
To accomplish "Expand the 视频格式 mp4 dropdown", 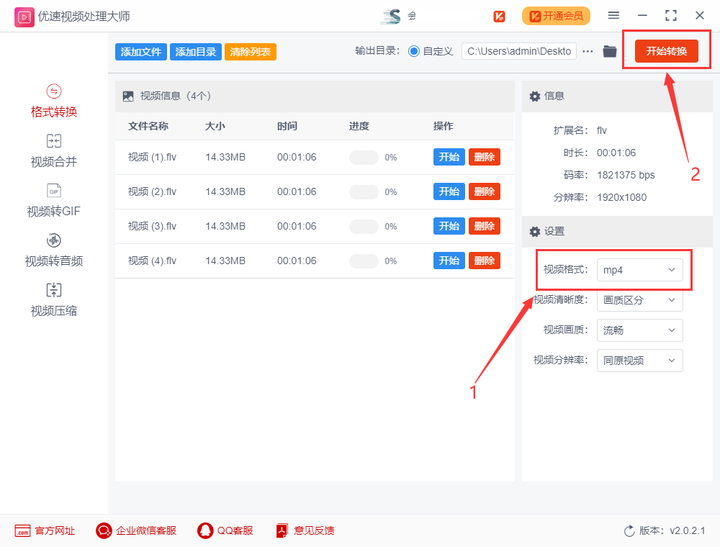I will click(x=640, y=270).
